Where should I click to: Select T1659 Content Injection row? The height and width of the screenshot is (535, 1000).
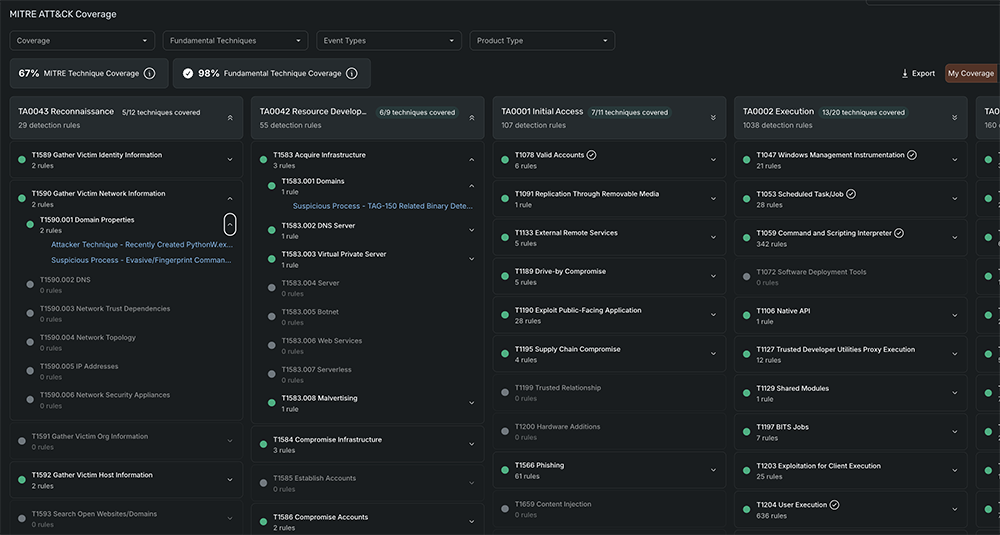(x=609, y=509)
